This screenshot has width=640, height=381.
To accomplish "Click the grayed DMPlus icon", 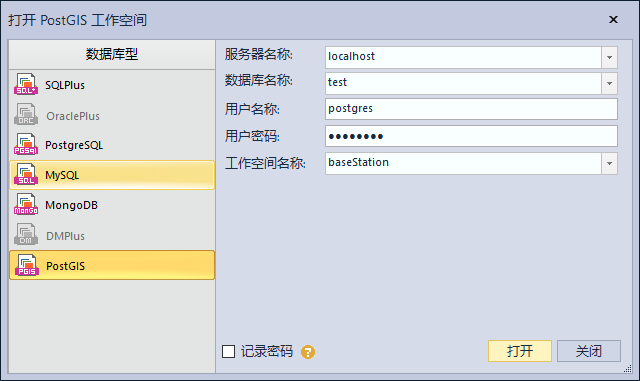I will pos(26,235).
